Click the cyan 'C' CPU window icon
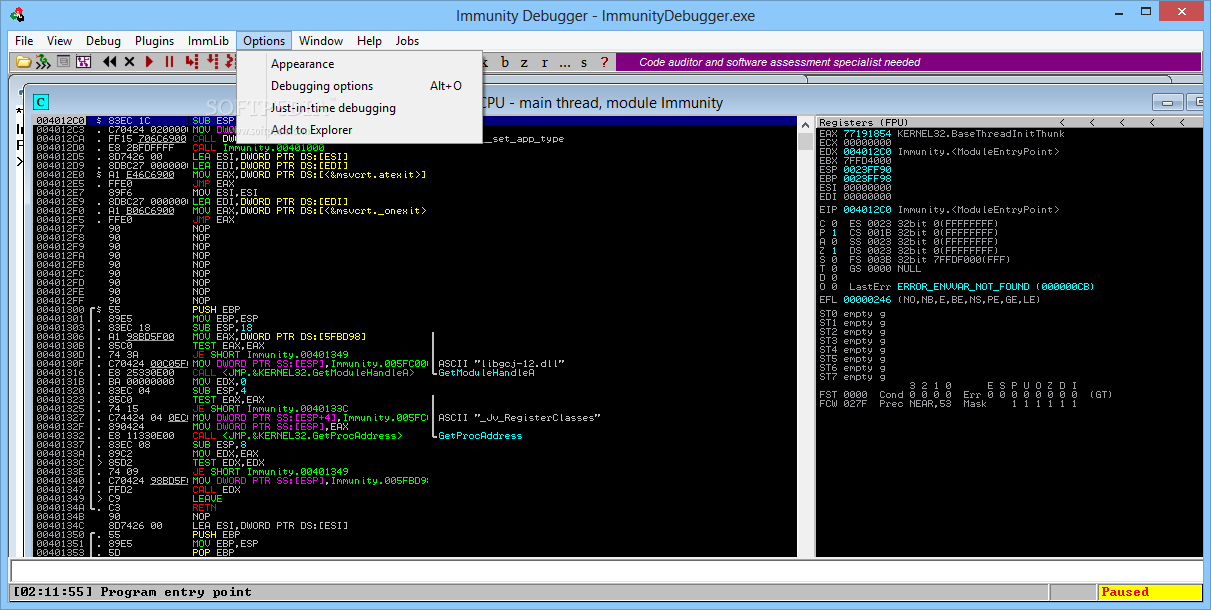1211x610 pixels. tap(41, 101)
